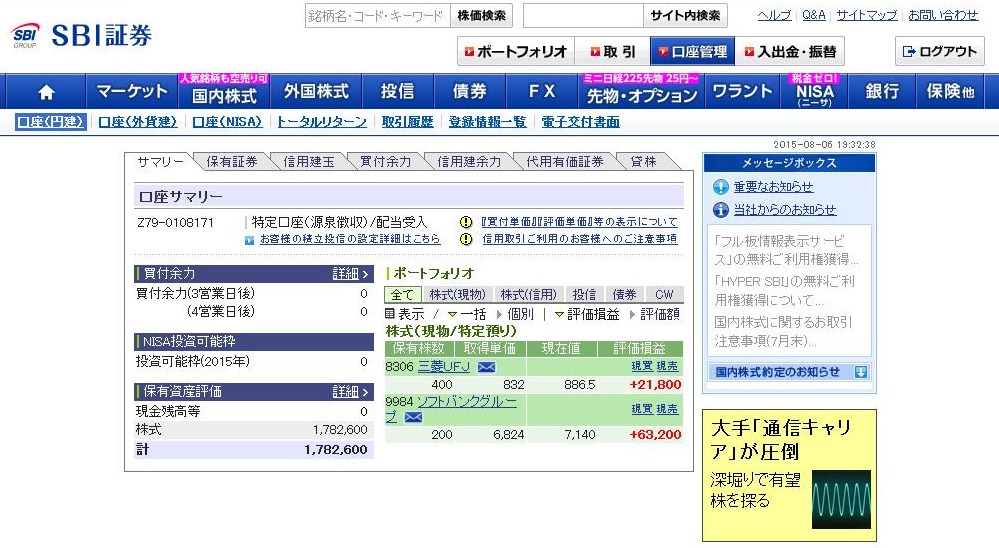Open mail icon next to ソフトバンクグループ

point(413,417)
